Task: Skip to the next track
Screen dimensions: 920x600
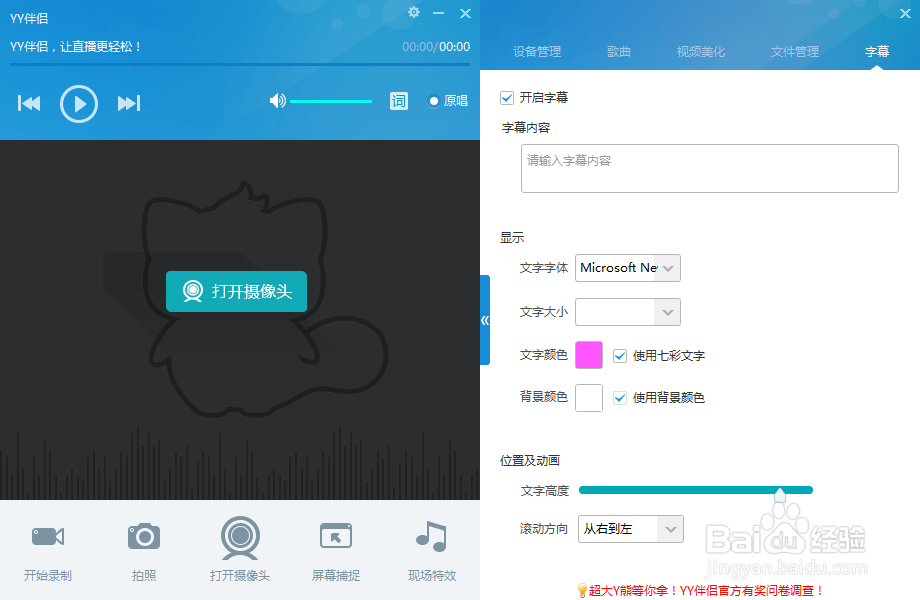Action: pyautogui.click(x=129, y=103)
